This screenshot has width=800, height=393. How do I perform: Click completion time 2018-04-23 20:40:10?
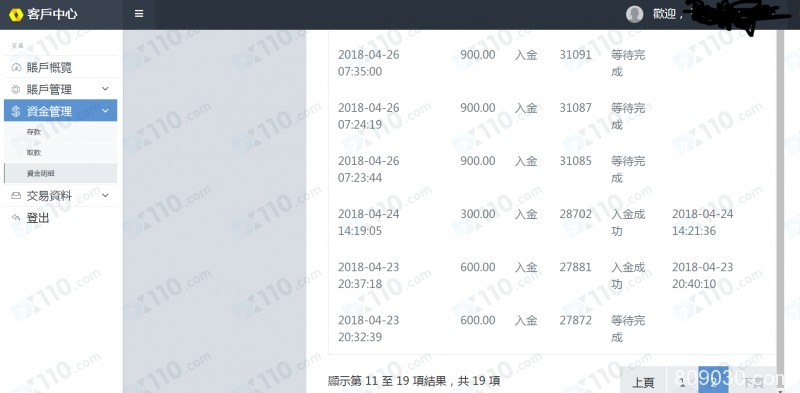click(703, 276)
